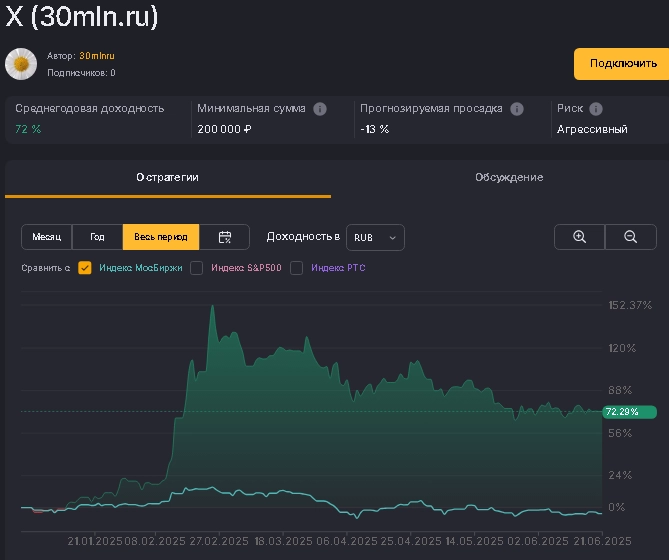Click the daisy author avatar
This screenshot has width=669, height=560.
click(21, 63)
